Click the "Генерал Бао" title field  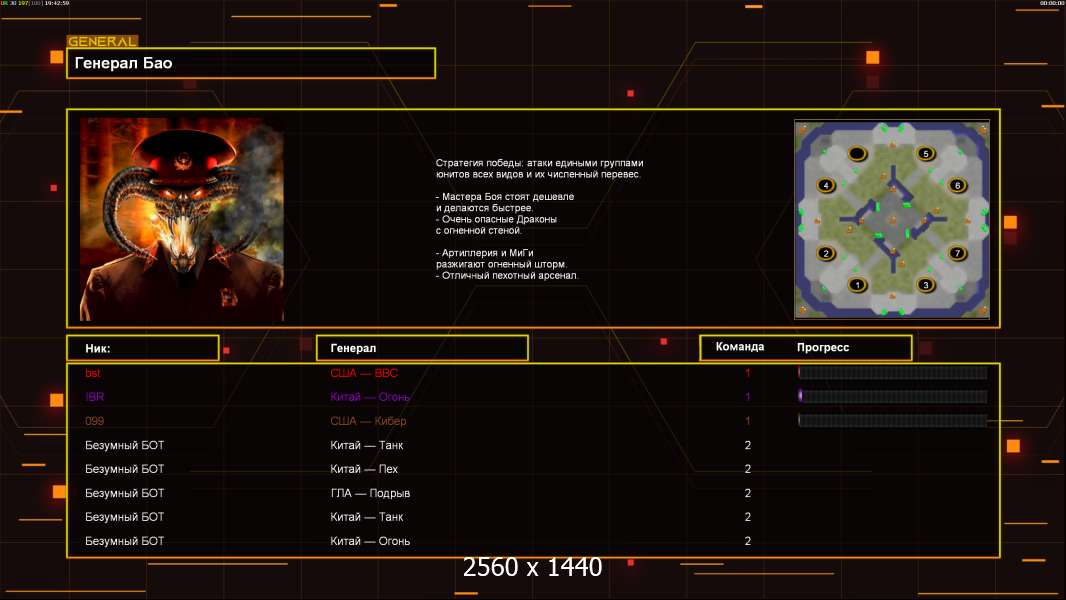click(x=251, y=63)
